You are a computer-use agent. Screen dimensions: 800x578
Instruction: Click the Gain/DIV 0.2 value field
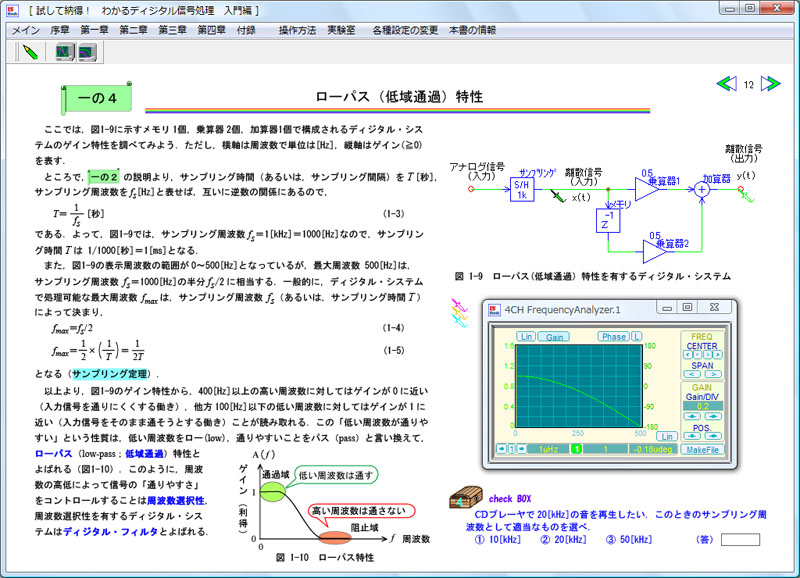[703, 406]
